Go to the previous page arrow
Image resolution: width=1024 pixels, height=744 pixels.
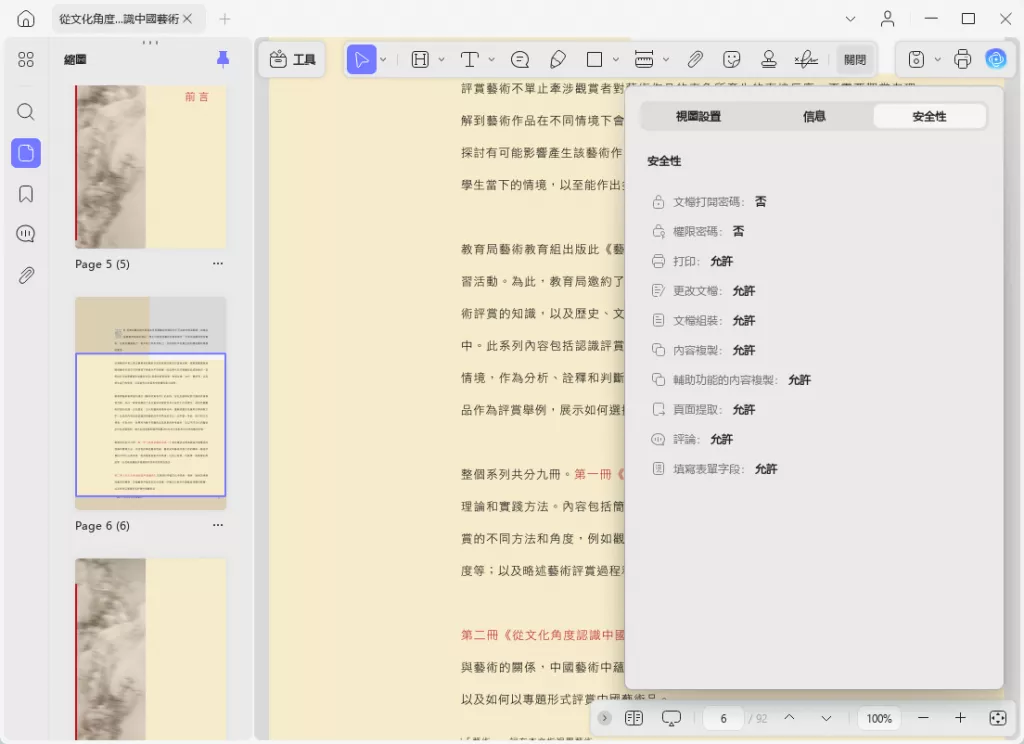pos(789,717)
